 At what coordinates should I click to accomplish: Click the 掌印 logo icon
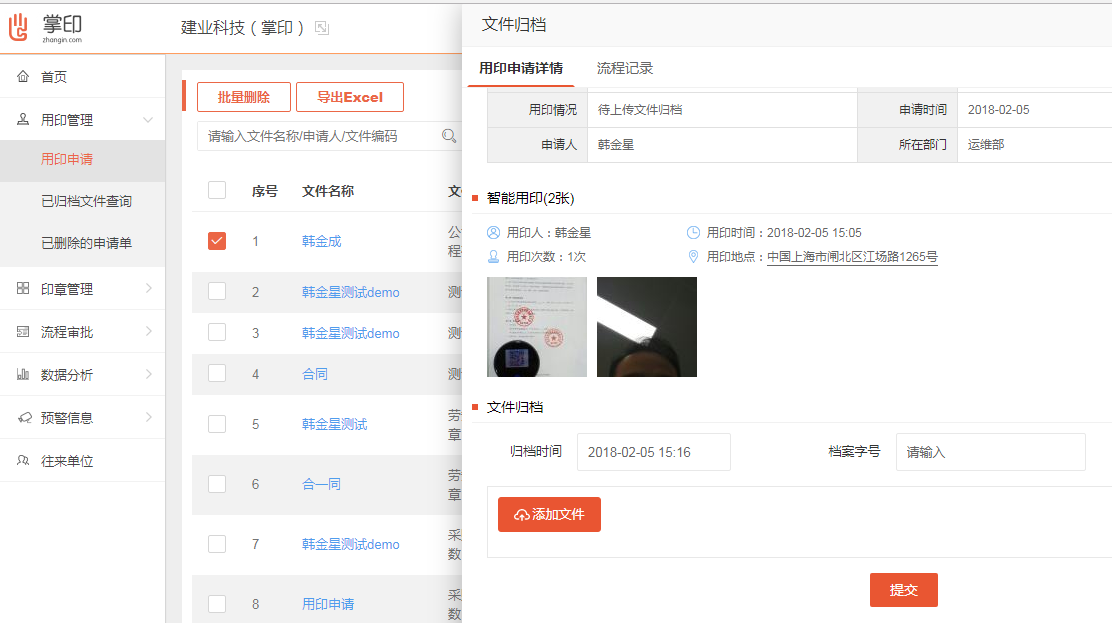tap(19, 27)
